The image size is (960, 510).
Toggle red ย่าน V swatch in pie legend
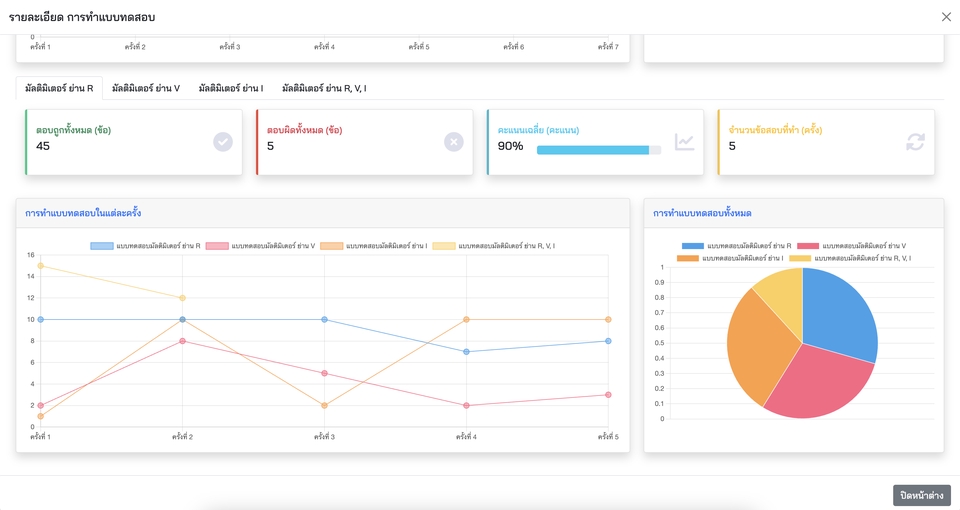(808, 246)
